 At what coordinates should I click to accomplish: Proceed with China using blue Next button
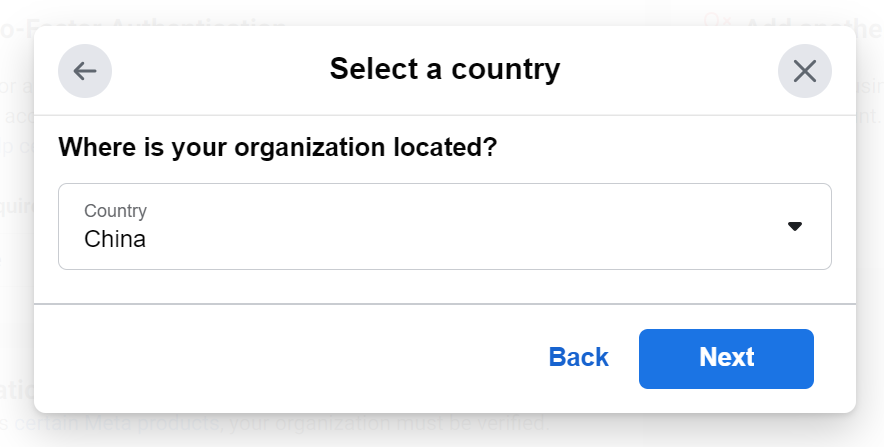726,359
